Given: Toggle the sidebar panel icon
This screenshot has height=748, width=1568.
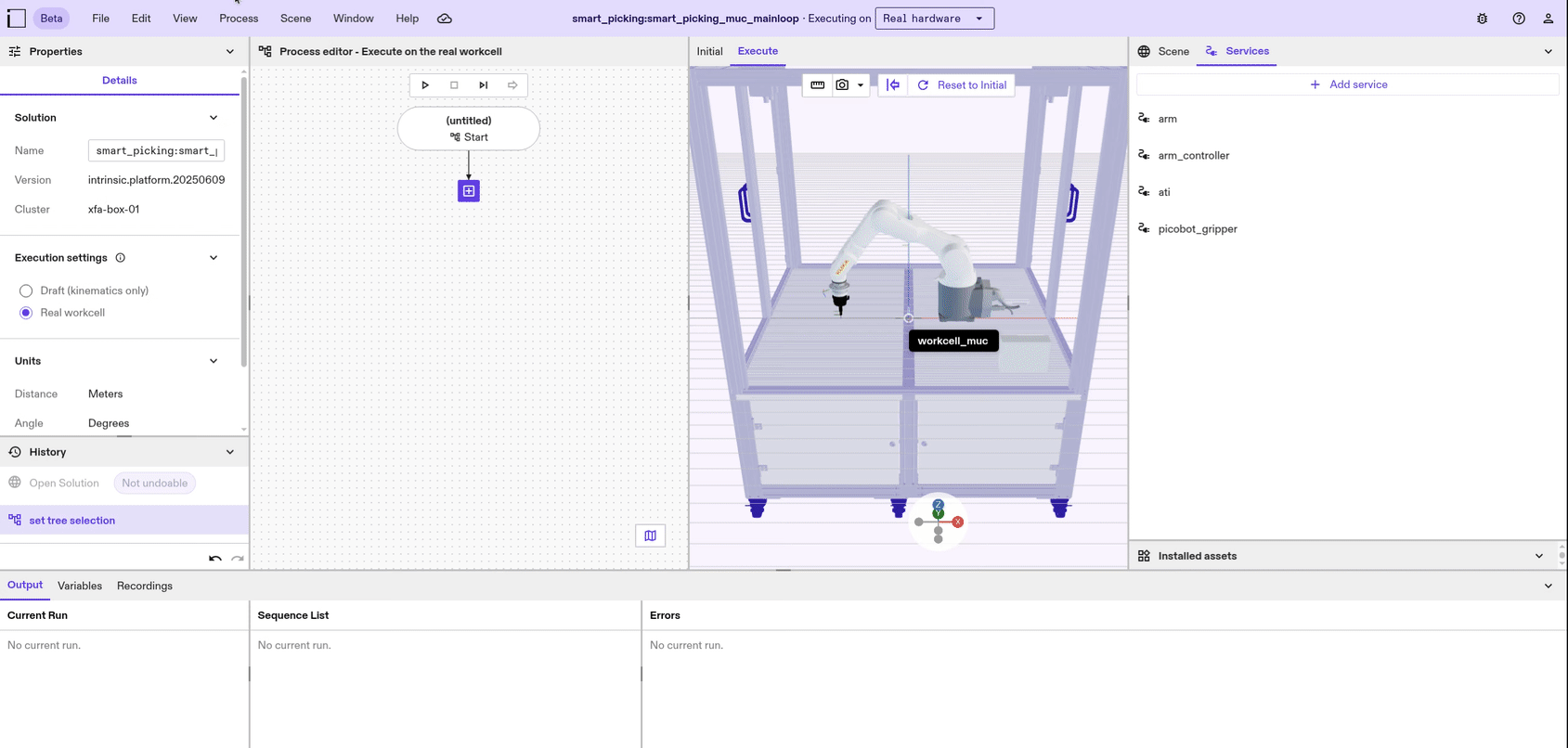Looking at the screenshot, I should (x=17, y=19).
